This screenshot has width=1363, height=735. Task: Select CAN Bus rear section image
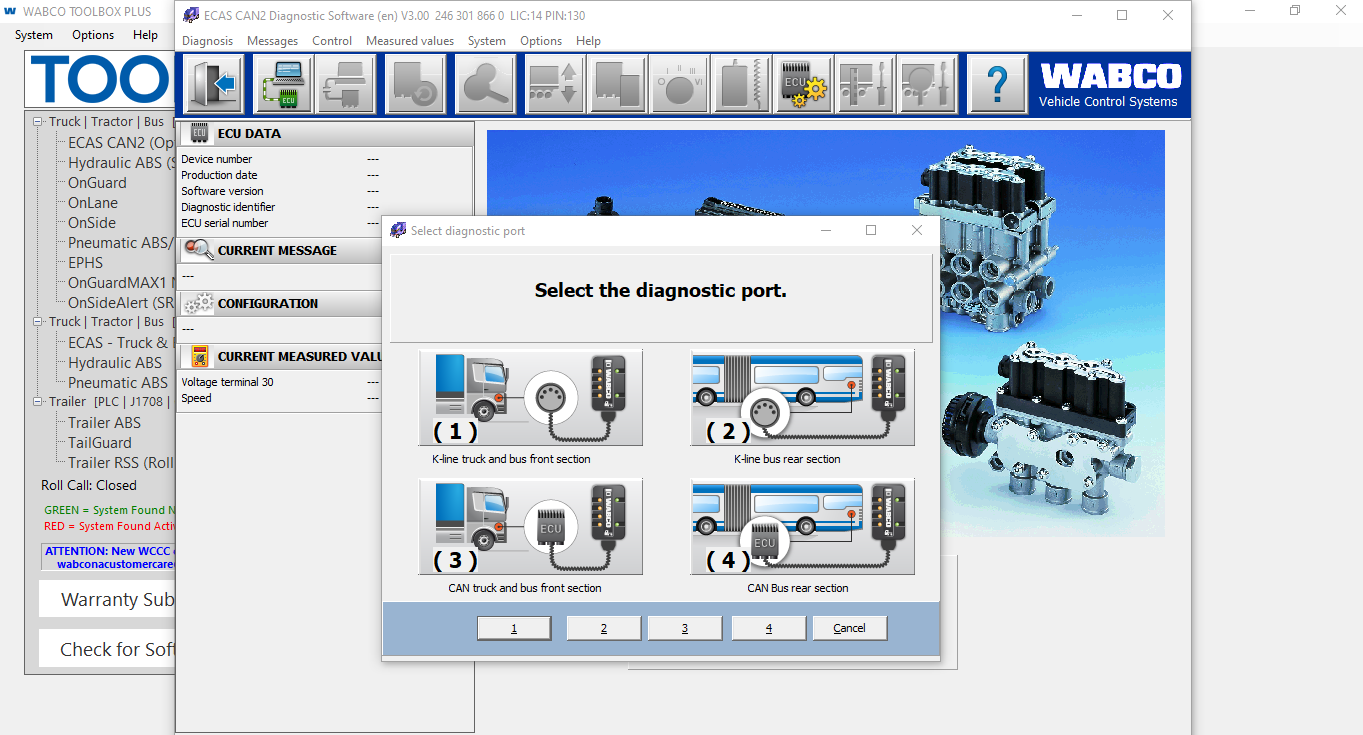point(803,526)
